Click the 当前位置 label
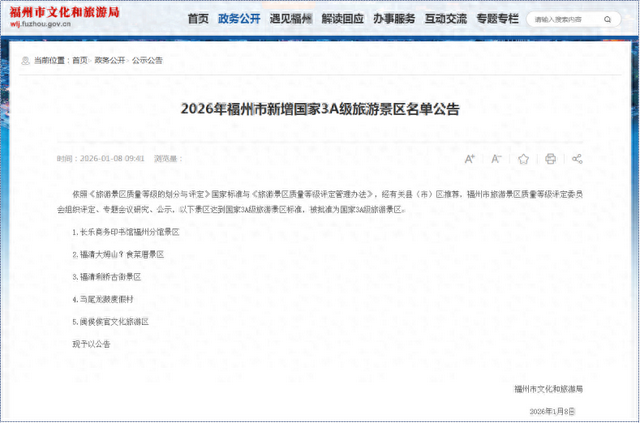The height and width of the screenshot is (423, 640). (51, 61)
